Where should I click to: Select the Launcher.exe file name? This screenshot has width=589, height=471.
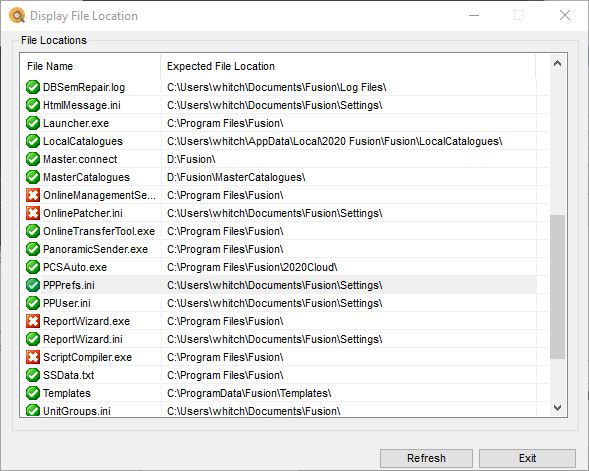click(x=76, y=124)
